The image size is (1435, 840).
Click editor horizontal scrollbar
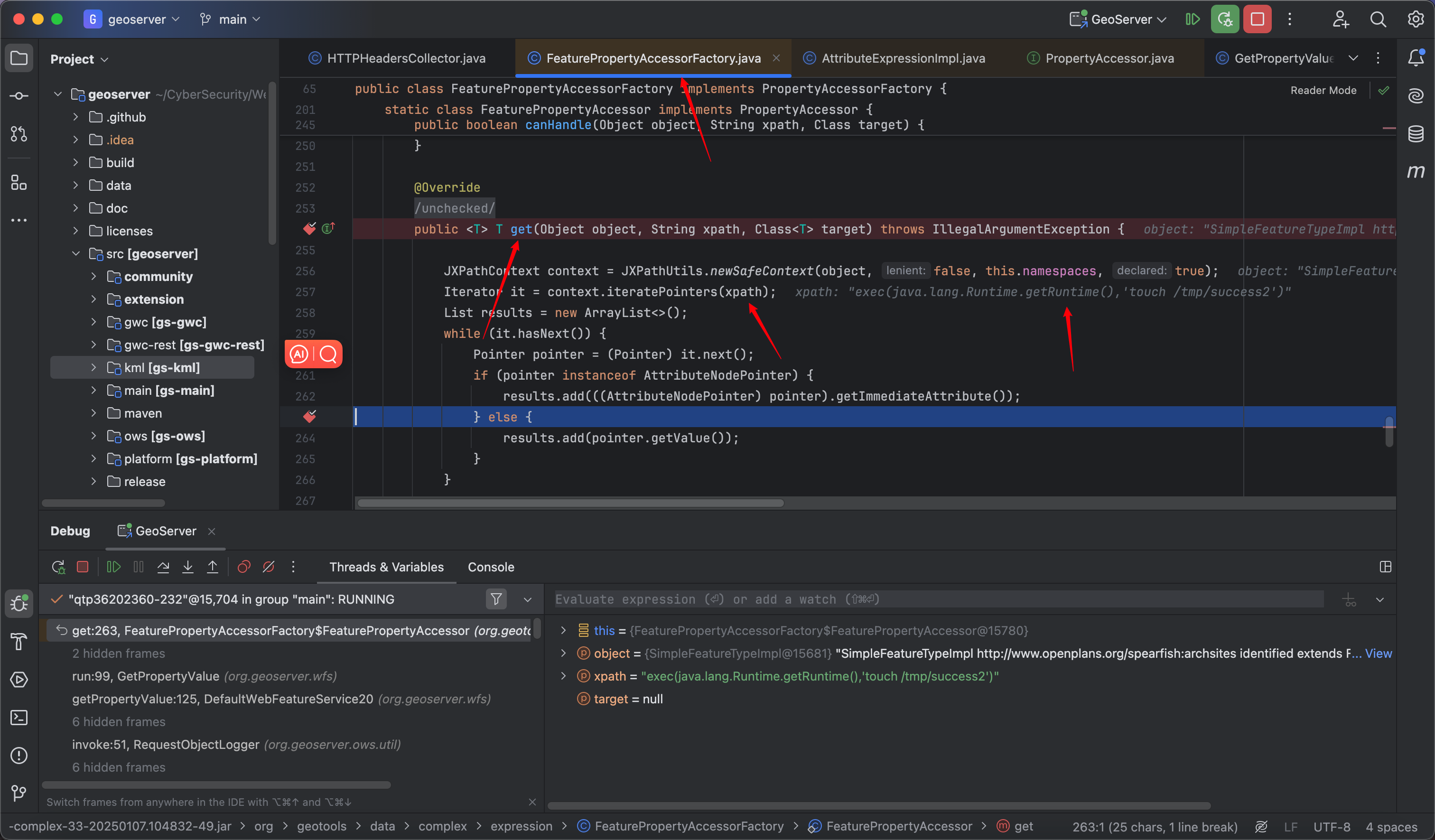coord(570,504)
